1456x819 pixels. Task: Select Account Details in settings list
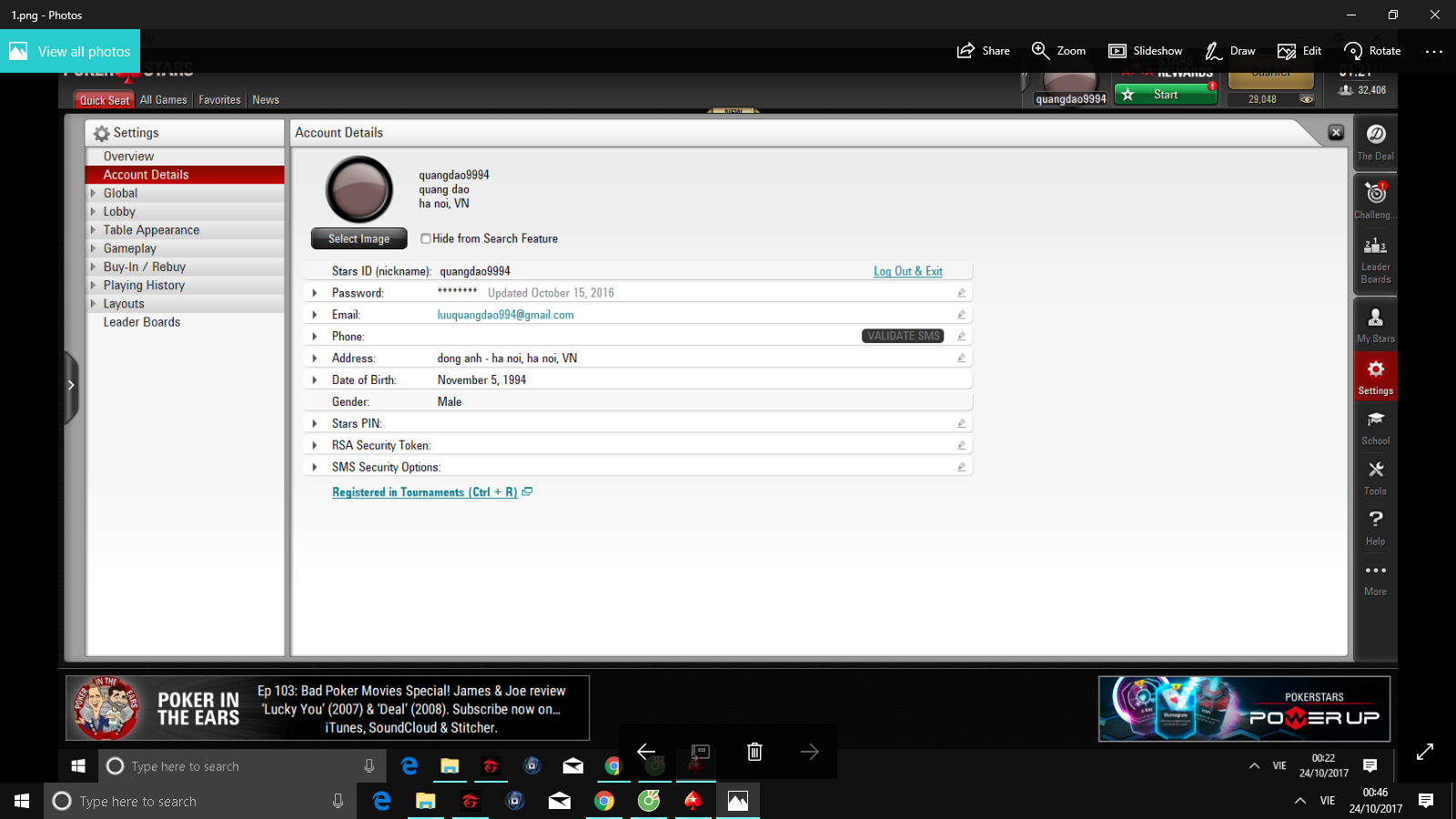tap(185, 175)
